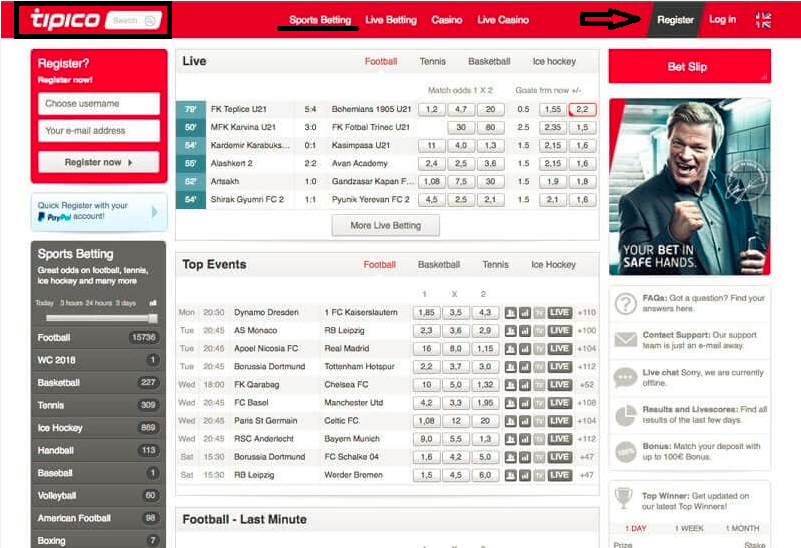
Task: Click the More Live Betting button
Action: point(386,225)
